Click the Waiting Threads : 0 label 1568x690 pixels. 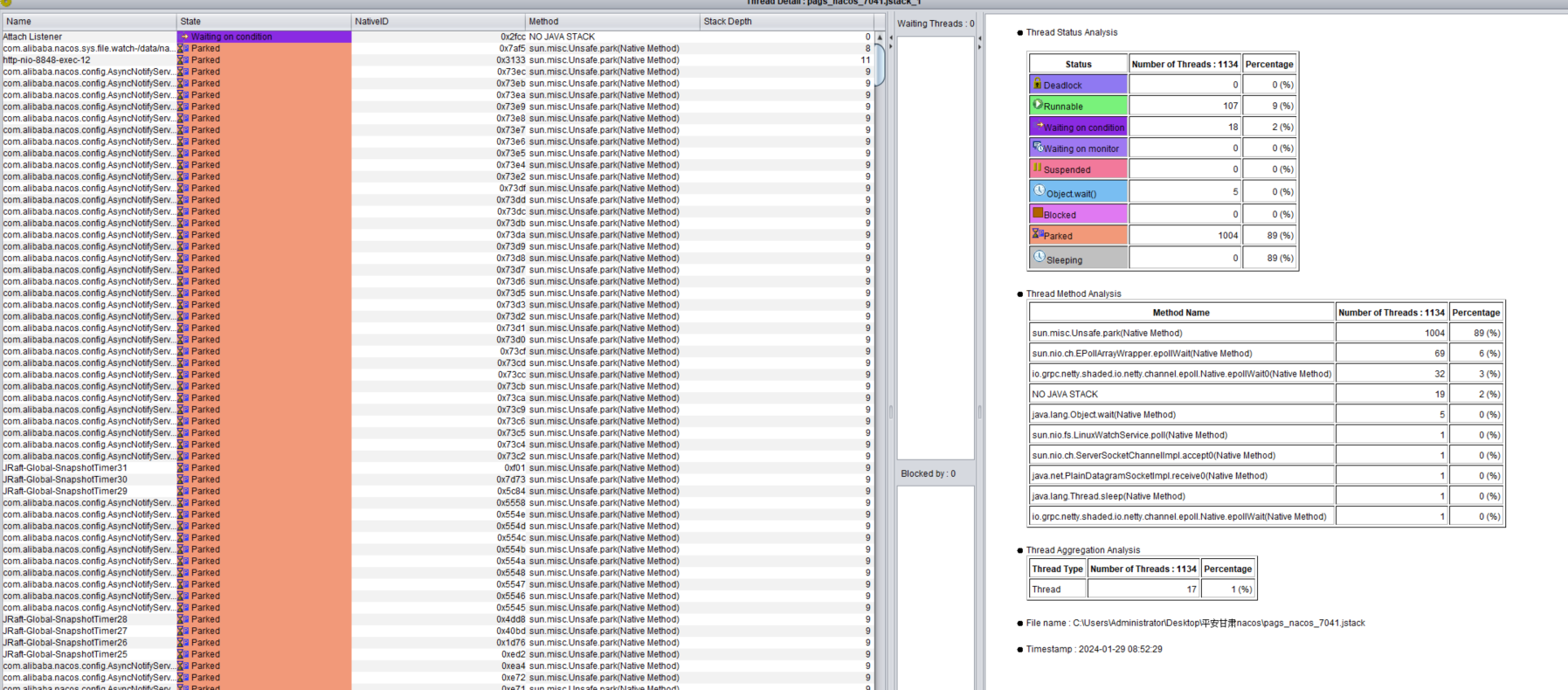click(936, 24)
